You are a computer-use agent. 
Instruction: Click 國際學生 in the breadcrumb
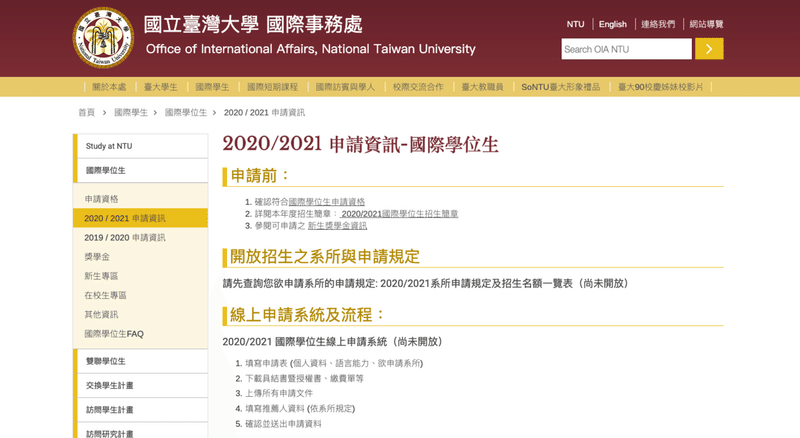131,112
